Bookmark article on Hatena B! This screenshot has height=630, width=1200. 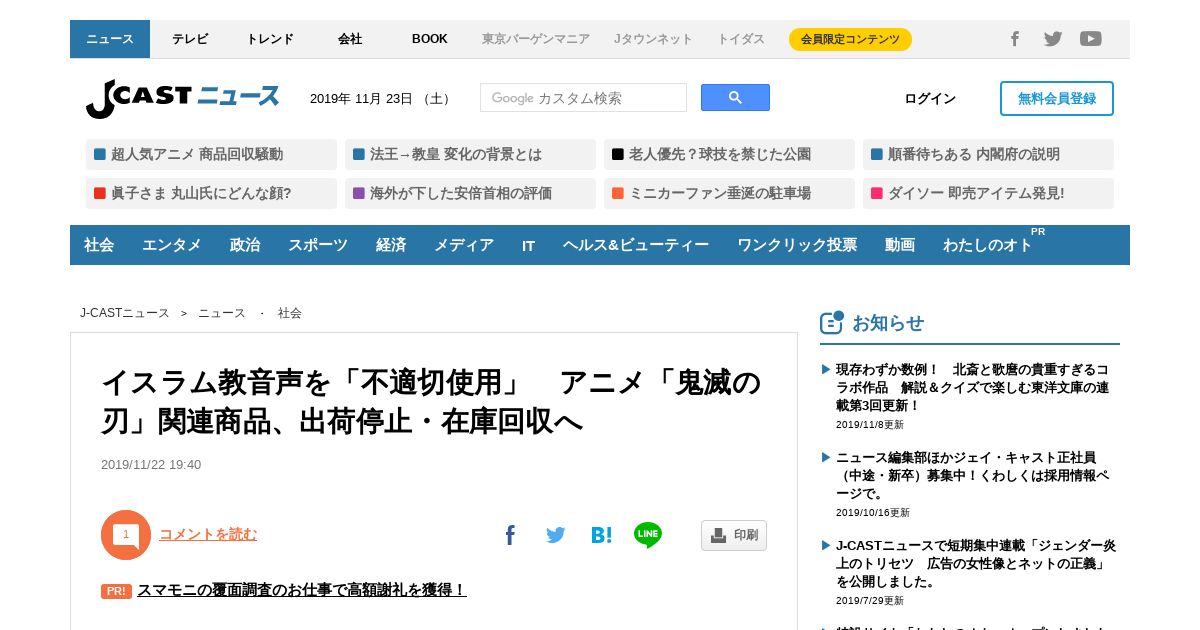(602, 535)
